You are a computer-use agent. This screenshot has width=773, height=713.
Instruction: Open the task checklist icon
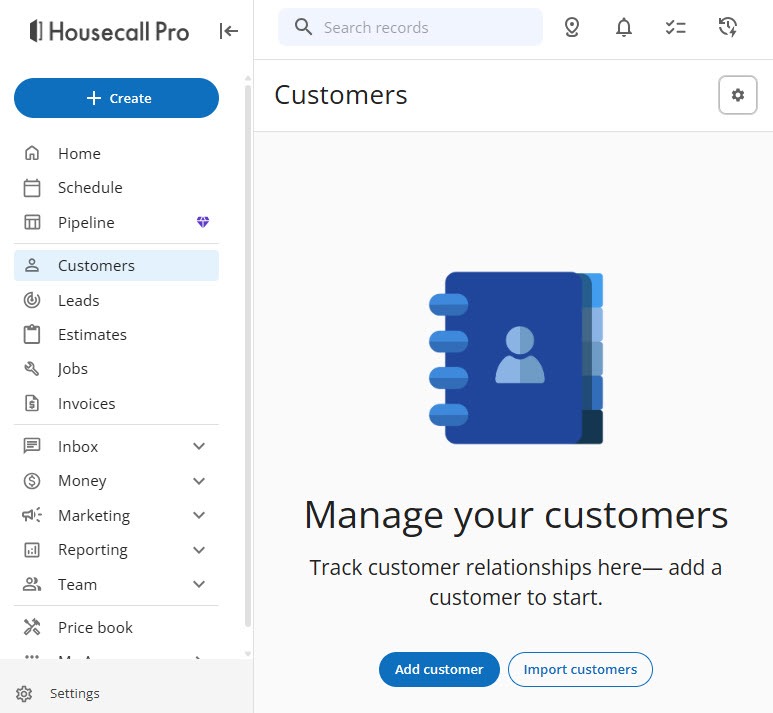coord(675,27)
